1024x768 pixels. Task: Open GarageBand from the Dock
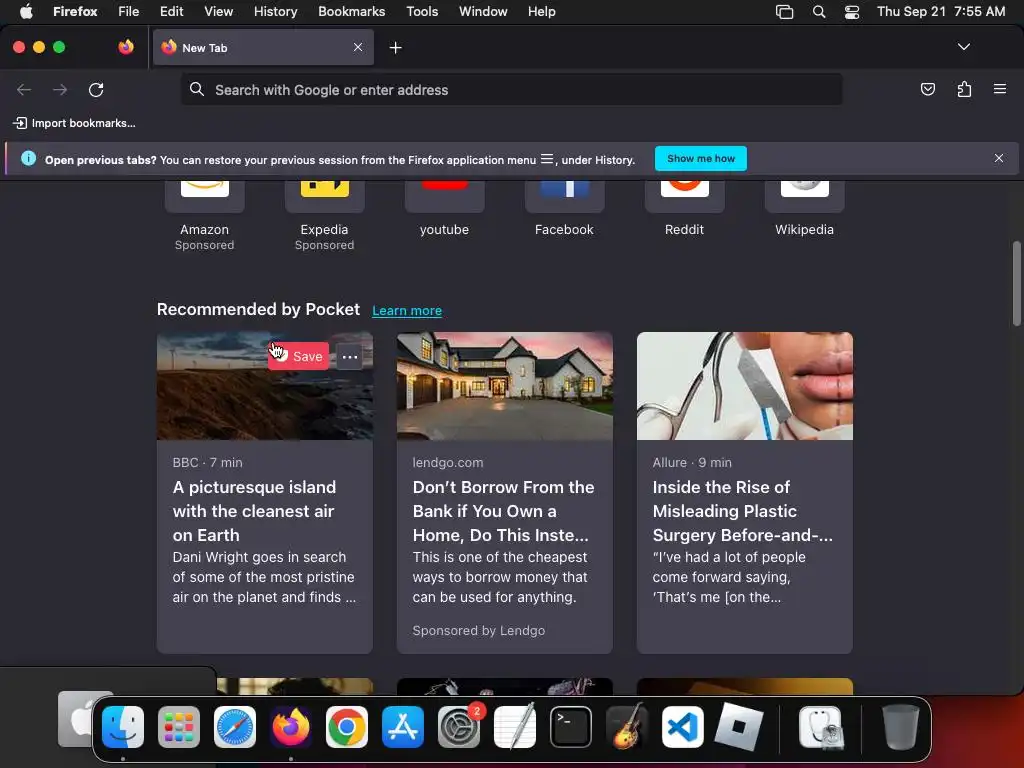click(627, 726)
